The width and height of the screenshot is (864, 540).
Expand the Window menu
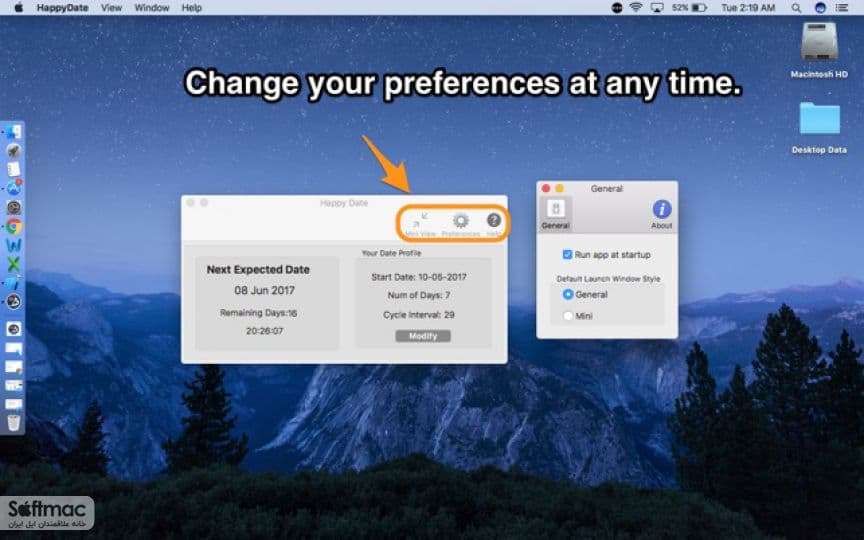152,8
